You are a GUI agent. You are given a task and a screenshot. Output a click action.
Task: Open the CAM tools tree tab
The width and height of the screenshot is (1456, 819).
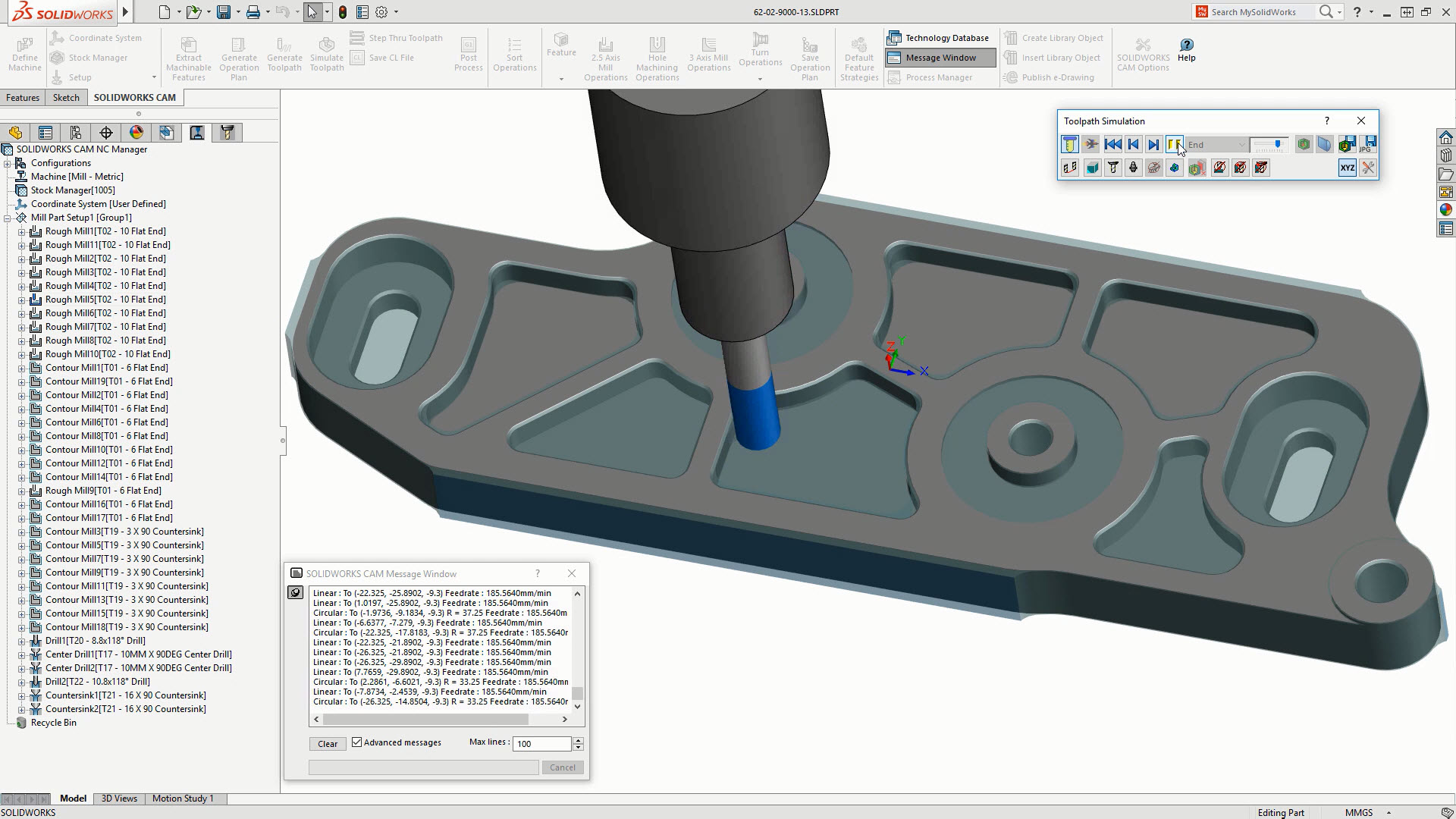click(227, 133)
